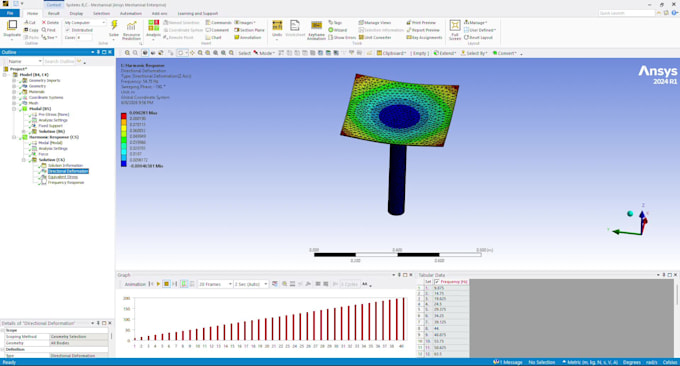The height and width of the screenshot is (366, 680).
Task: Click the 1 Message status bar link
Action: tap(508, 362)
